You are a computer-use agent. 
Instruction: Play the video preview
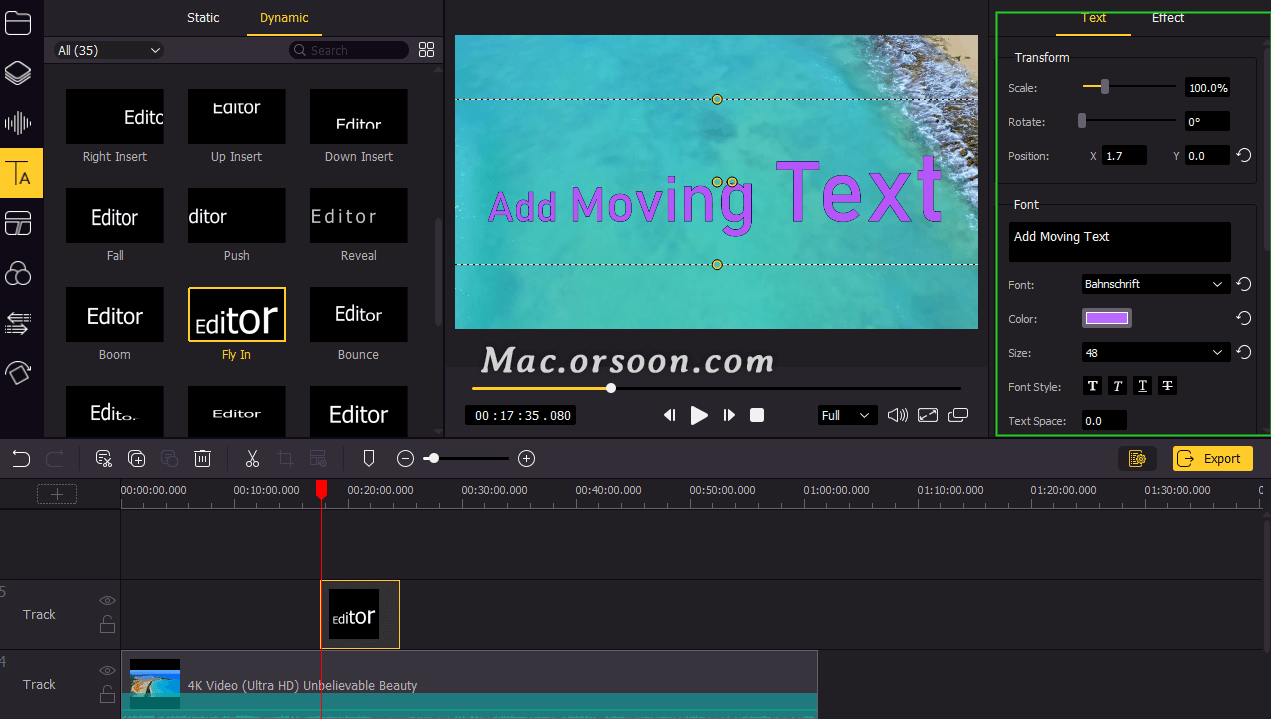click(x=698, y=415)
